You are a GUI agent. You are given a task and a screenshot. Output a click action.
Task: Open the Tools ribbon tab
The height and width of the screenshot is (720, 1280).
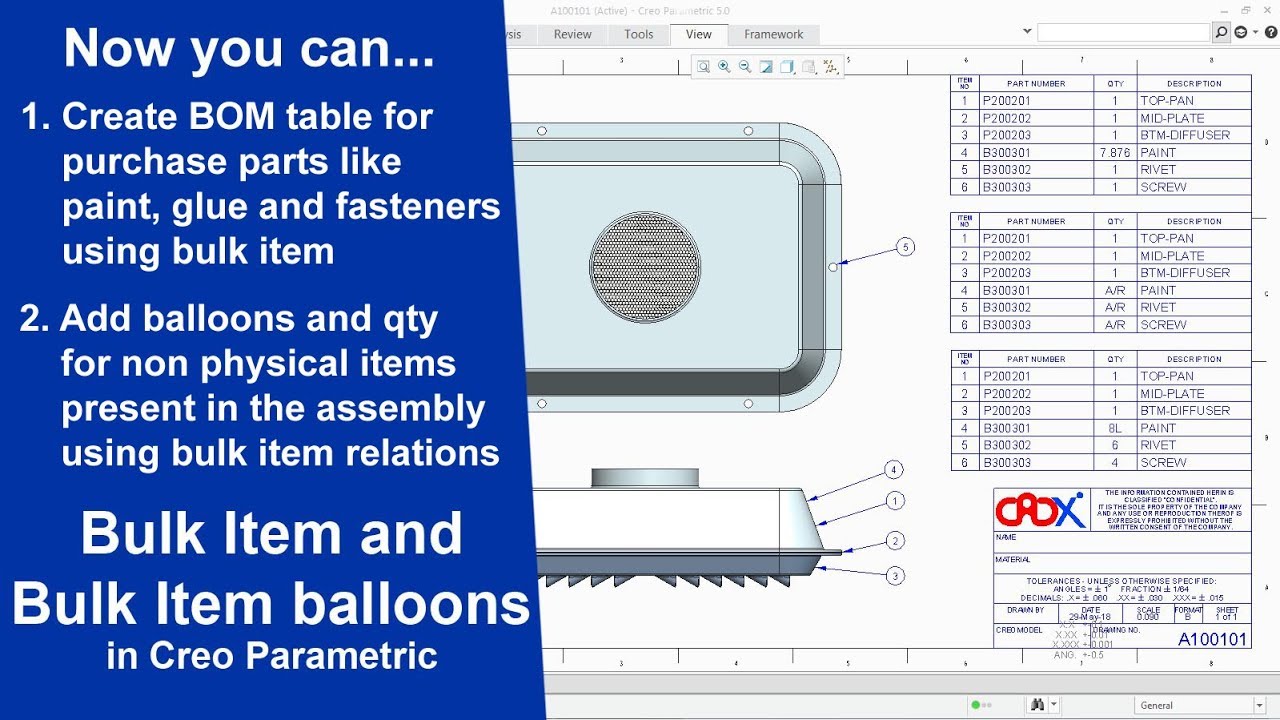(x=638, y=34)
